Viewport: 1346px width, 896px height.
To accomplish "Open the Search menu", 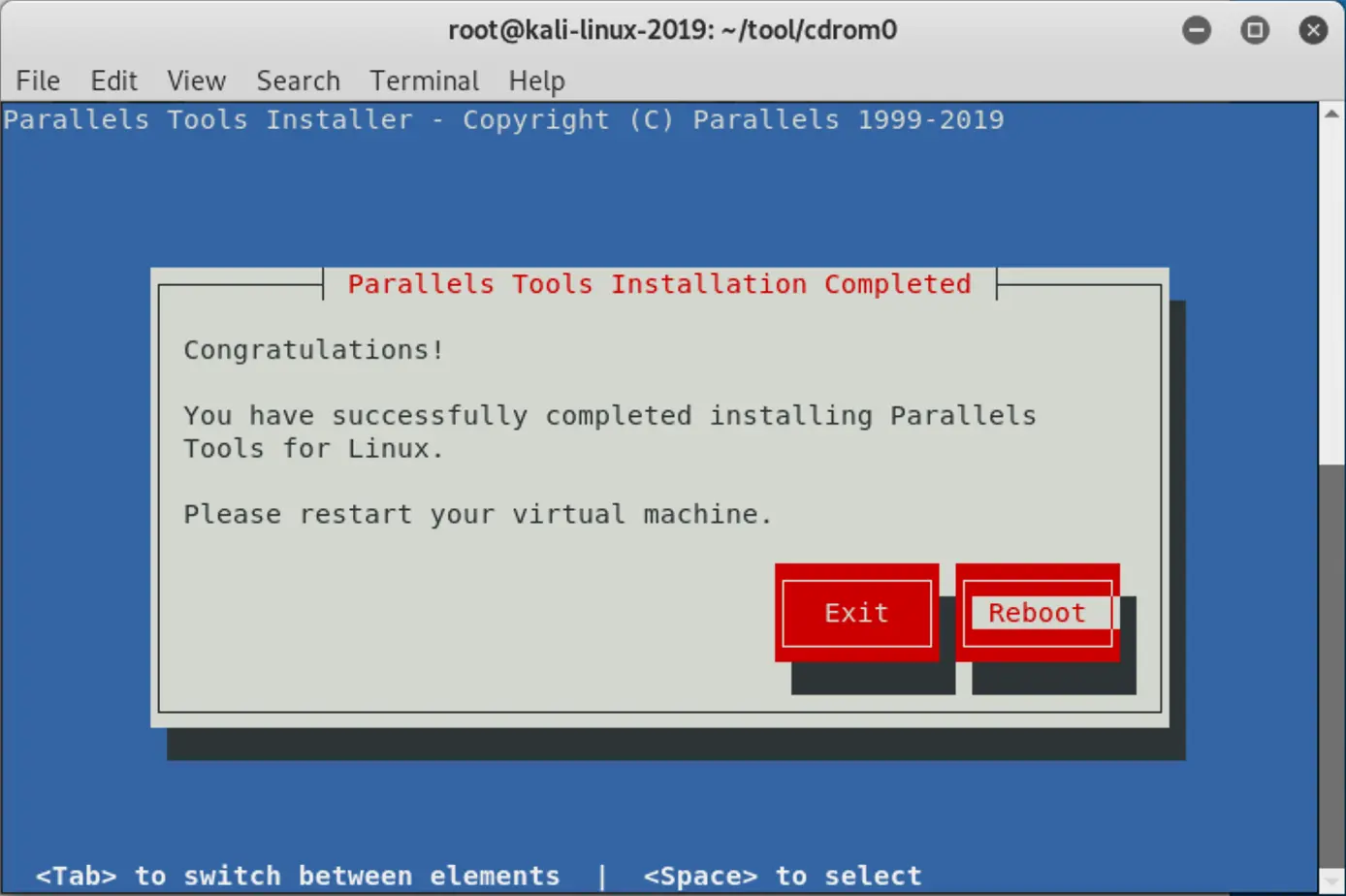I will [298, 80].
